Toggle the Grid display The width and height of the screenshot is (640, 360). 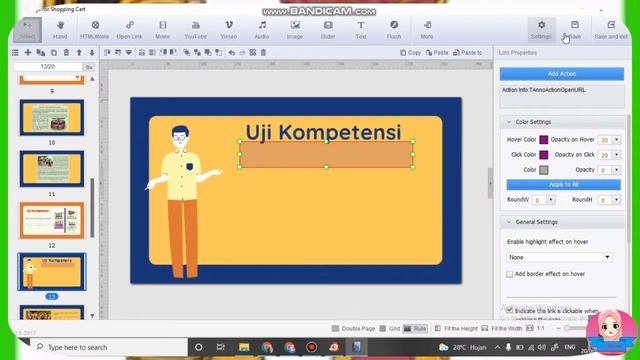(x=390, y=329)
